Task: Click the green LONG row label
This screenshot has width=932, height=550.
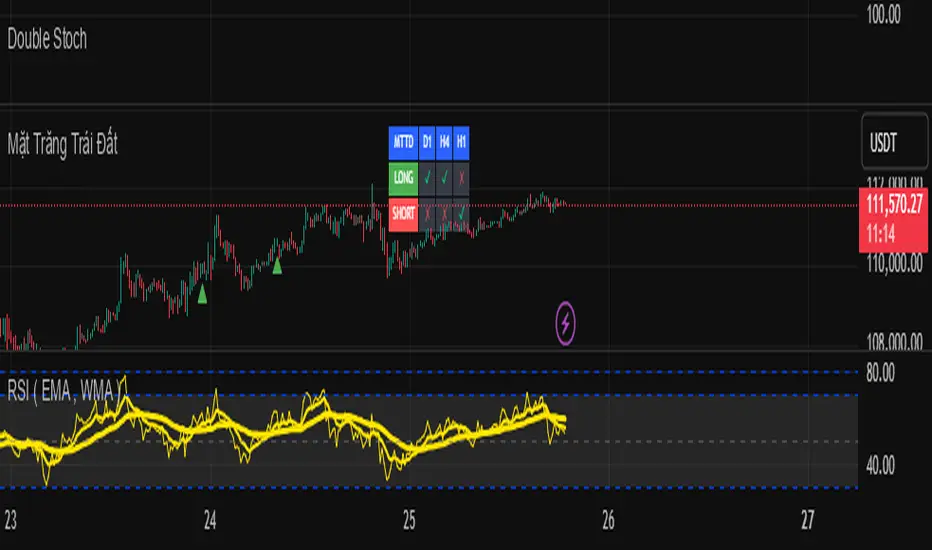Action: click(403, 178)
